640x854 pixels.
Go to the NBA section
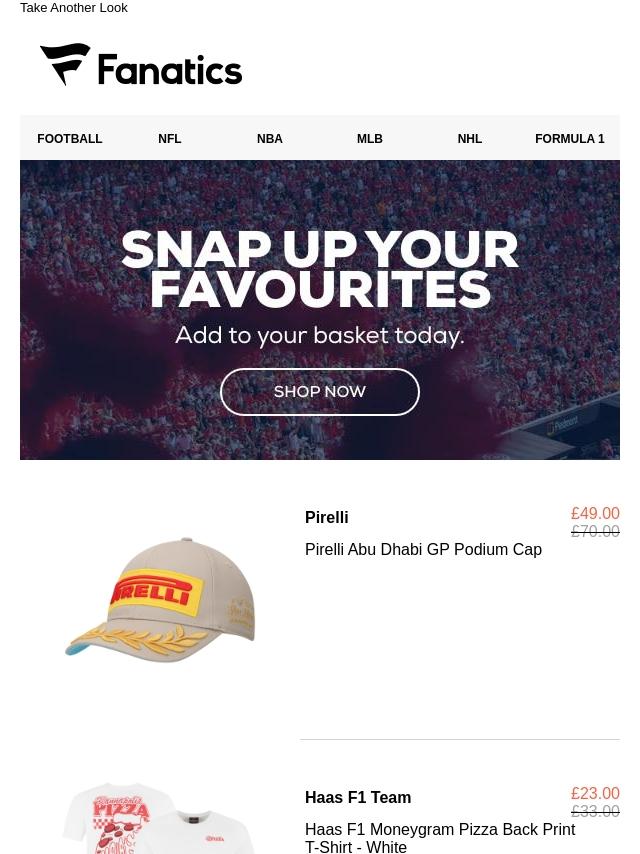click(270, 139)
